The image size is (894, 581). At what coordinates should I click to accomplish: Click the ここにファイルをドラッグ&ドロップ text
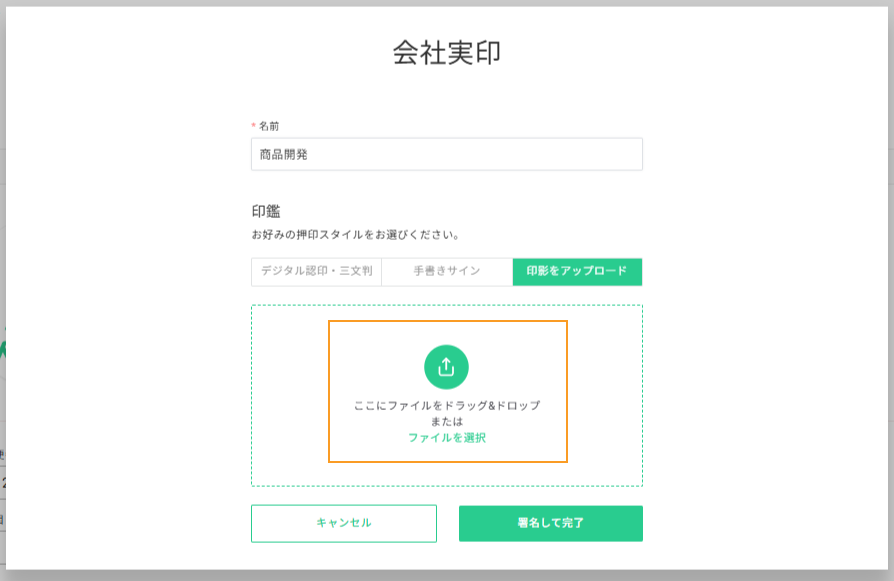pos(447,405)
